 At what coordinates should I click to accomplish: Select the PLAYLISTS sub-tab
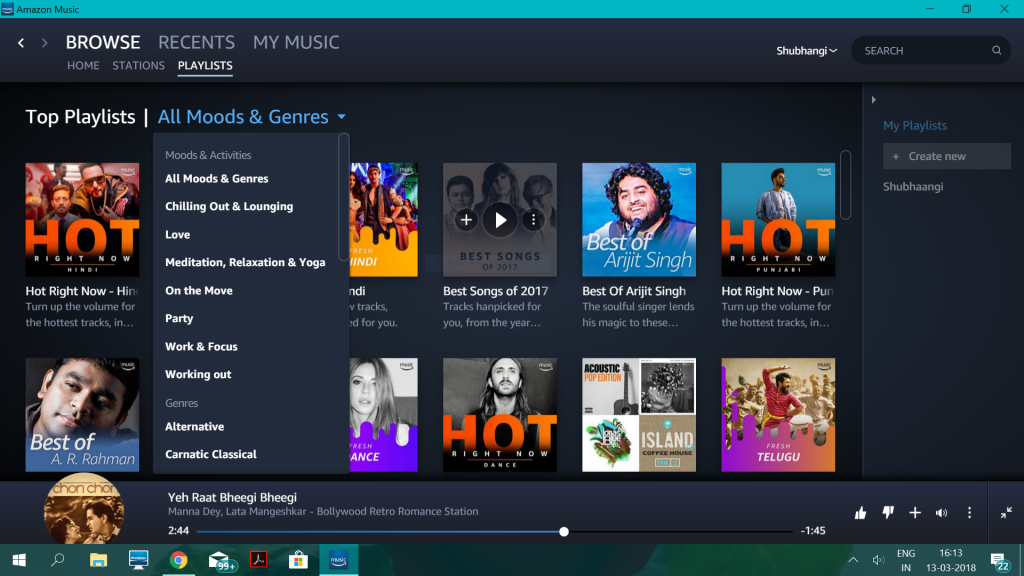pyautogui.click(x=205, y=65)
